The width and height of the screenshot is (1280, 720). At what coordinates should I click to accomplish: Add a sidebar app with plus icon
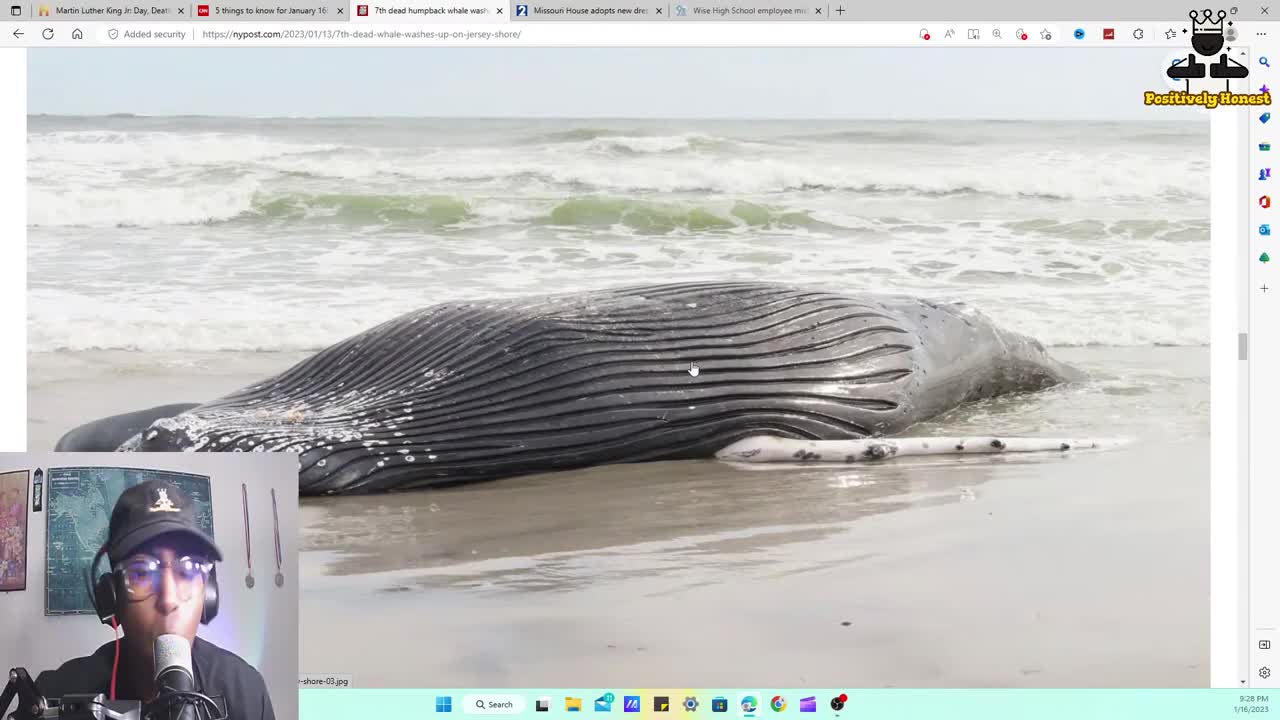[1264, 288]
